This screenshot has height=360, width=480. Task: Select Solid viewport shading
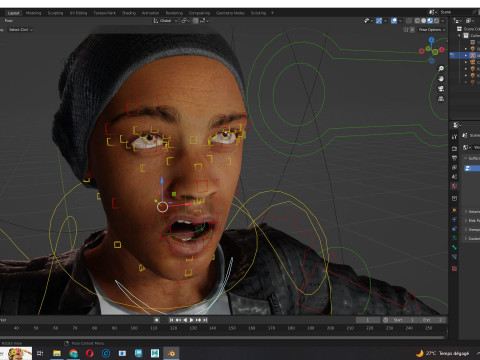click(x=424, y=21)
